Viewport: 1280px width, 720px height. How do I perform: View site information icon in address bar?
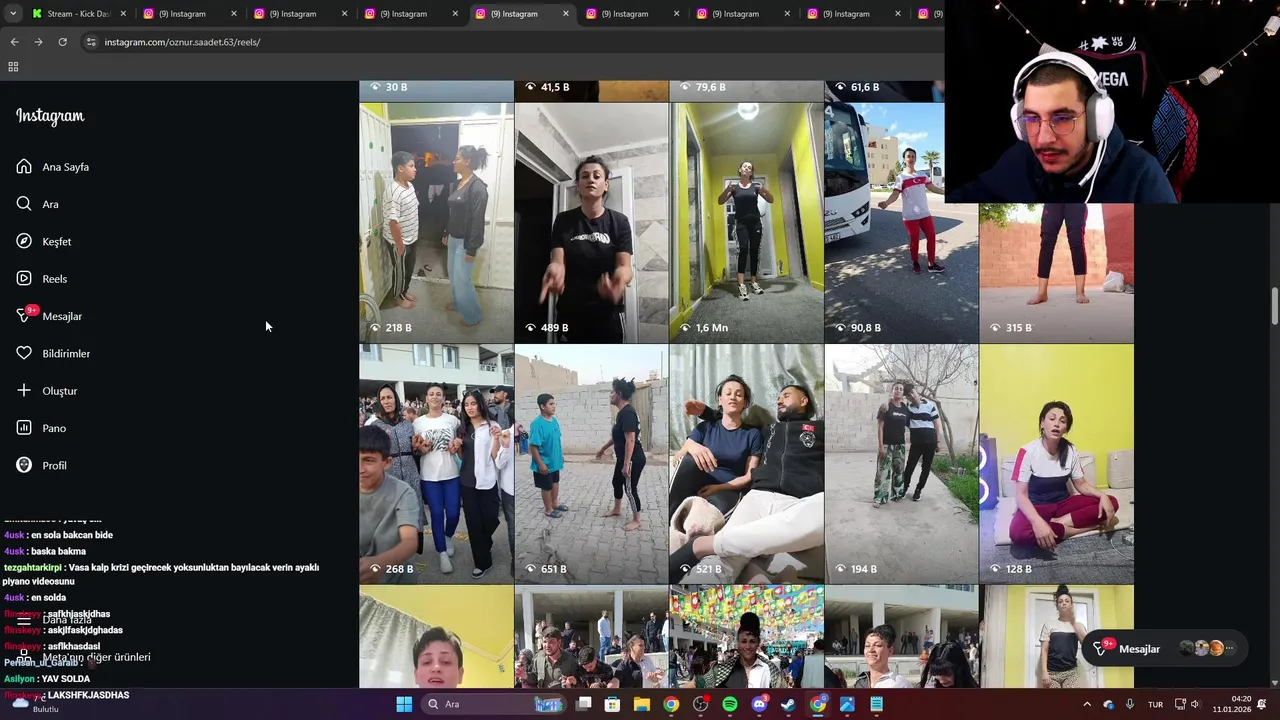pyautogui.click(x=91, y=42)
